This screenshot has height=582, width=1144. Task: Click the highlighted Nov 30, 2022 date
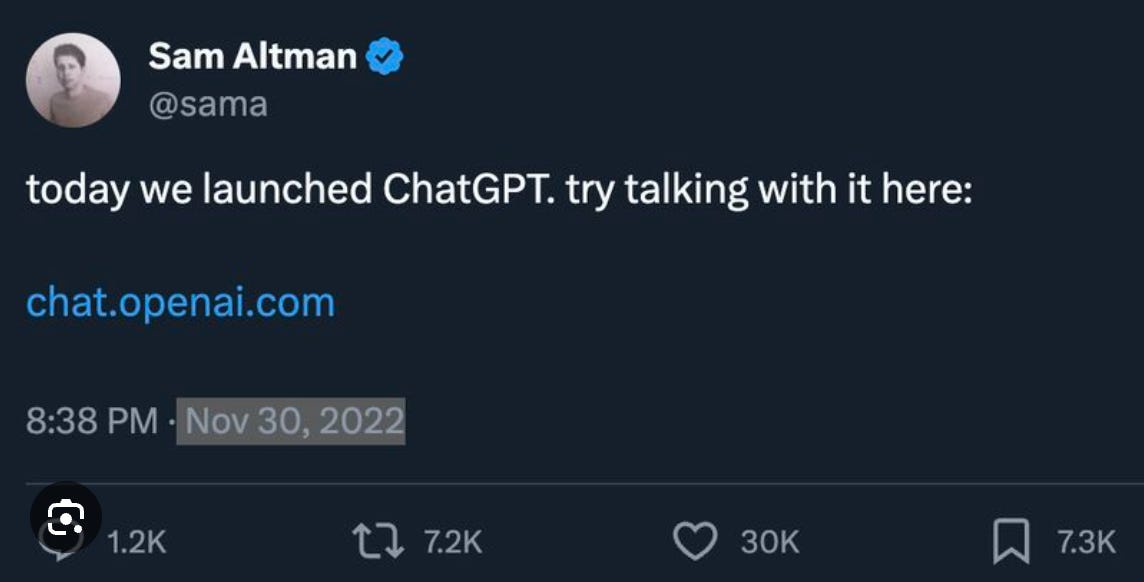291,421
